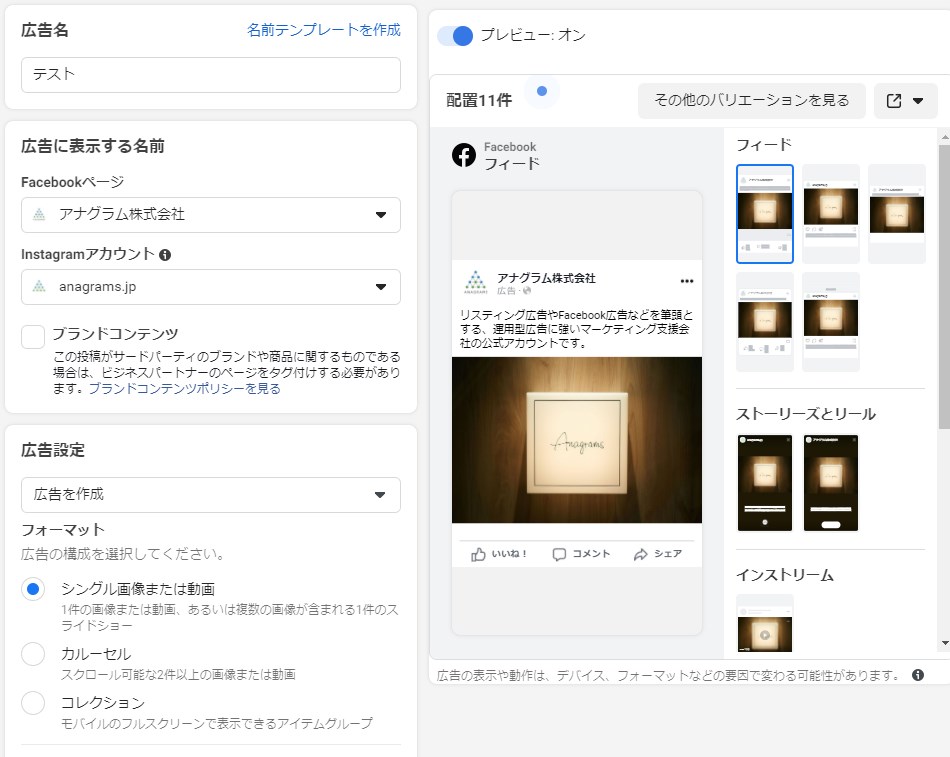Open the branded content policy link
The width and height of the screenshot is (950, 757).
[184, 388]
